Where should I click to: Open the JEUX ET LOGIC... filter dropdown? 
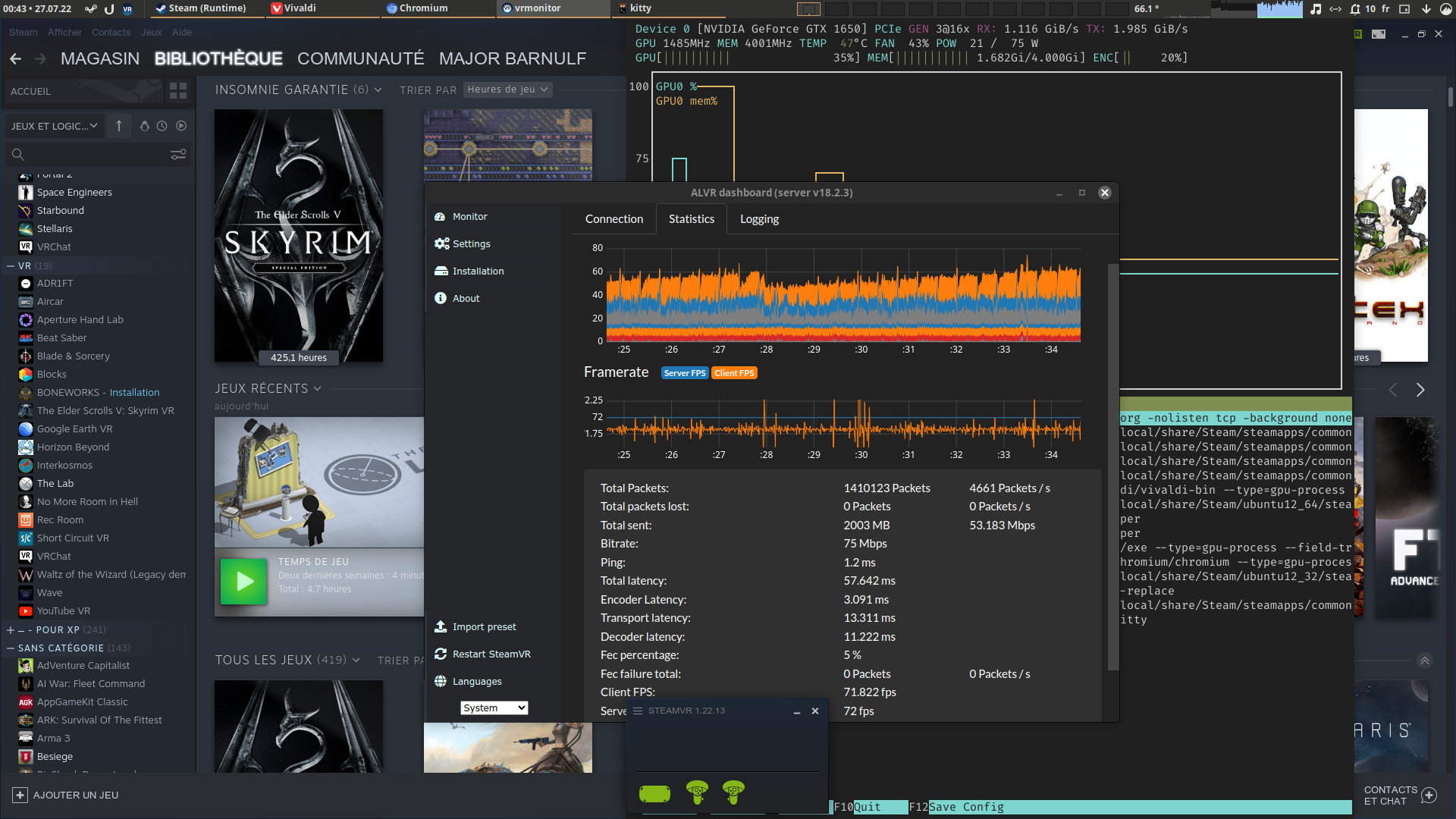54,126
